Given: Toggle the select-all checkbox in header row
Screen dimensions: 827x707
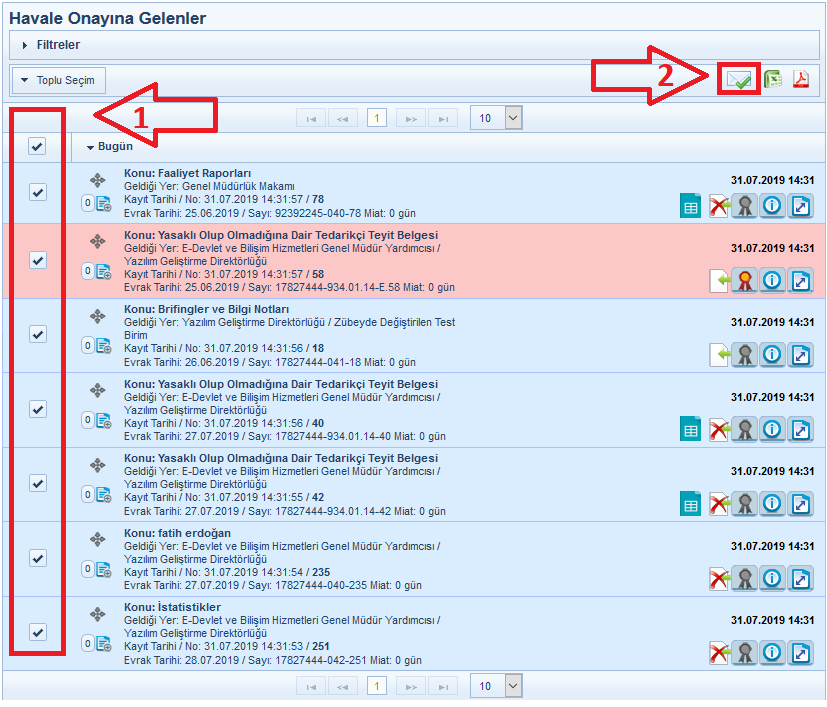Looking at the screenshot, I should (37, 147).
